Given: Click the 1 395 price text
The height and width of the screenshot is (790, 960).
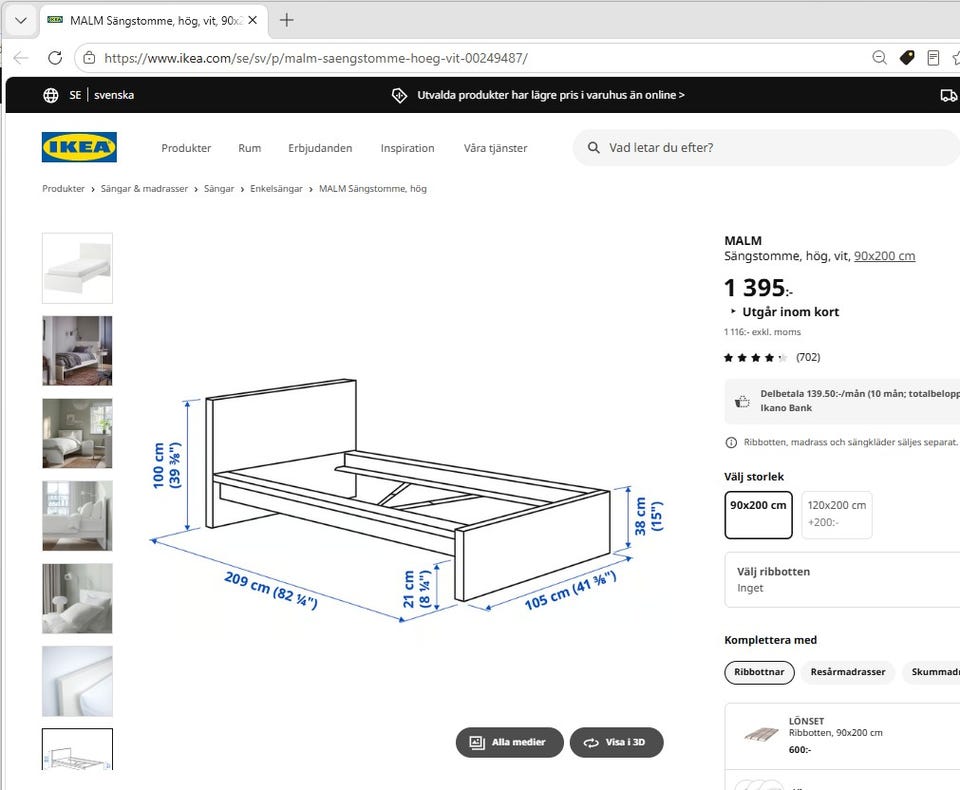Looking at the screenshot, I should tap(758, 288).
